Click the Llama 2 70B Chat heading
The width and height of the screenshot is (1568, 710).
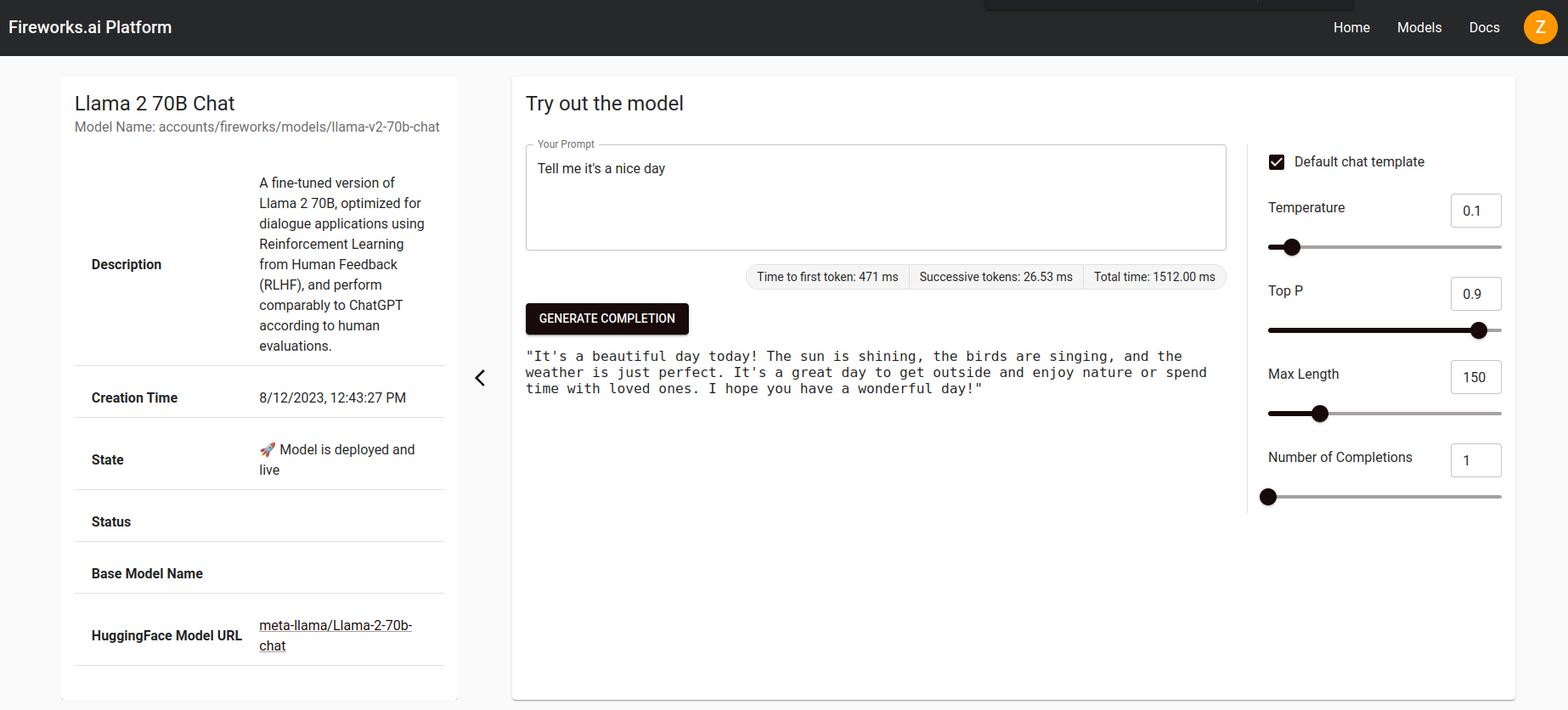coord(155,104)
